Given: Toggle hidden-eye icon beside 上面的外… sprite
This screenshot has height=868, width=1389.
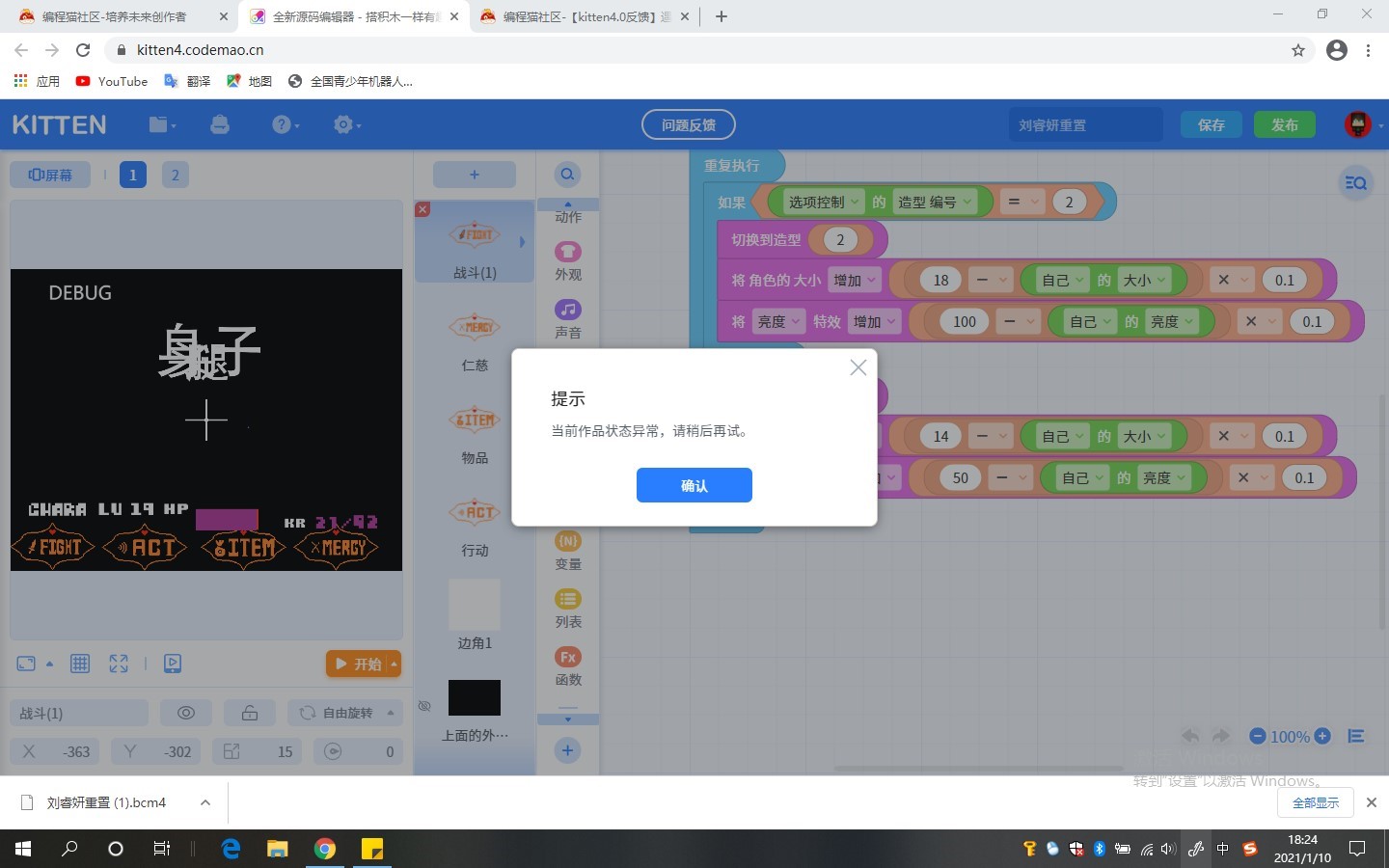Looking at the screenshot, I should (x=424, y=706).
